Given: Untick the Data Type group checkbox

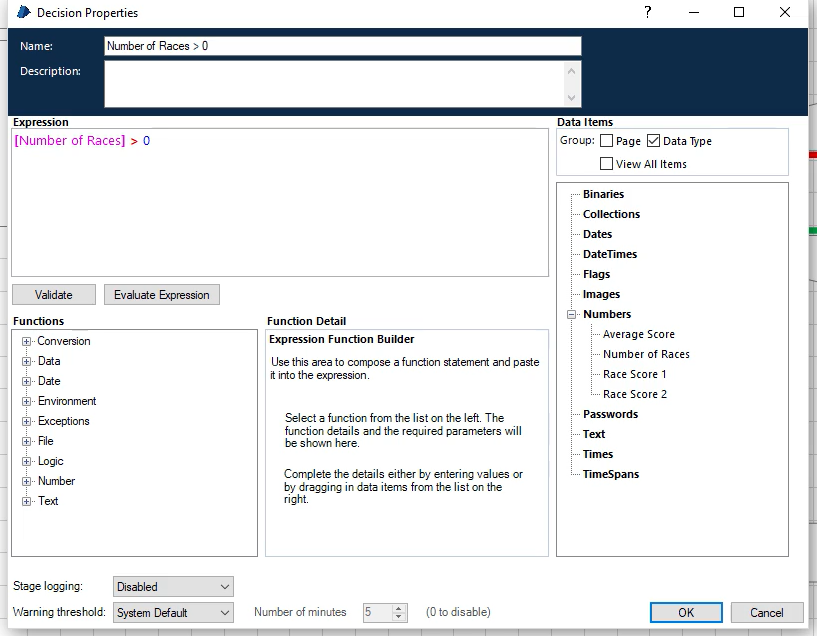Looking at the screenshot, I should click(x=653, y=141).
